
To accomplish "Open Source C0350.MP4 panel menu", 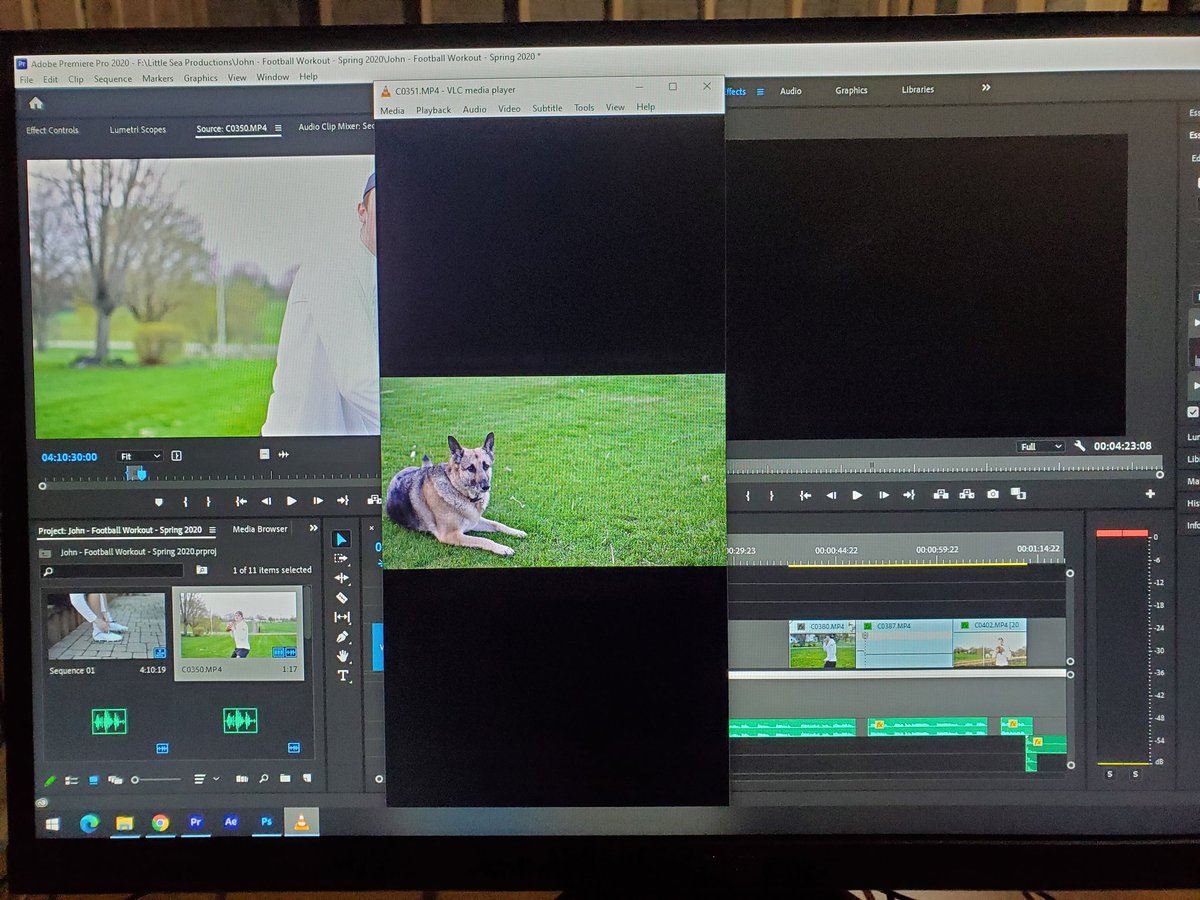I will (278, 129).
